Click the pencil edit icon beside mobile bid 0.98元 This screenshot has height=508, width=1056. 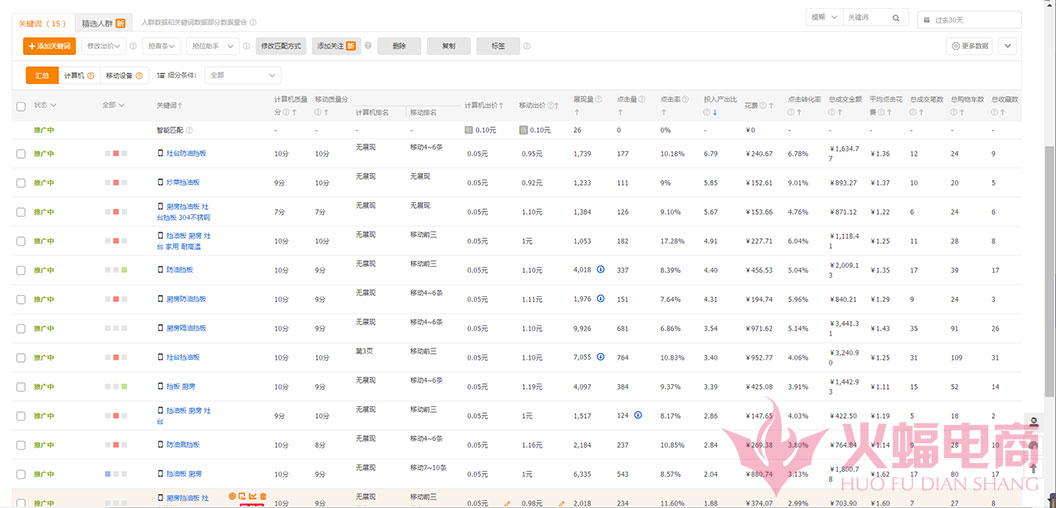(x=562, y=503)
